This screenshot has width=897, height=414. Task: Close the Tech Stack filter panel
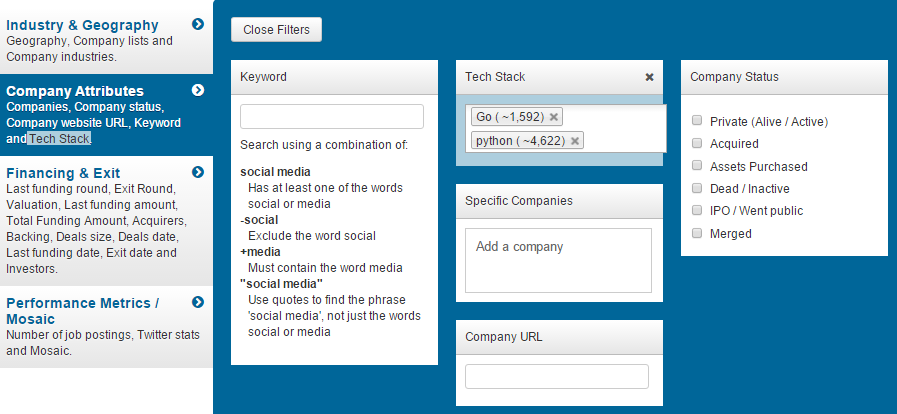[x=649, y=77]
